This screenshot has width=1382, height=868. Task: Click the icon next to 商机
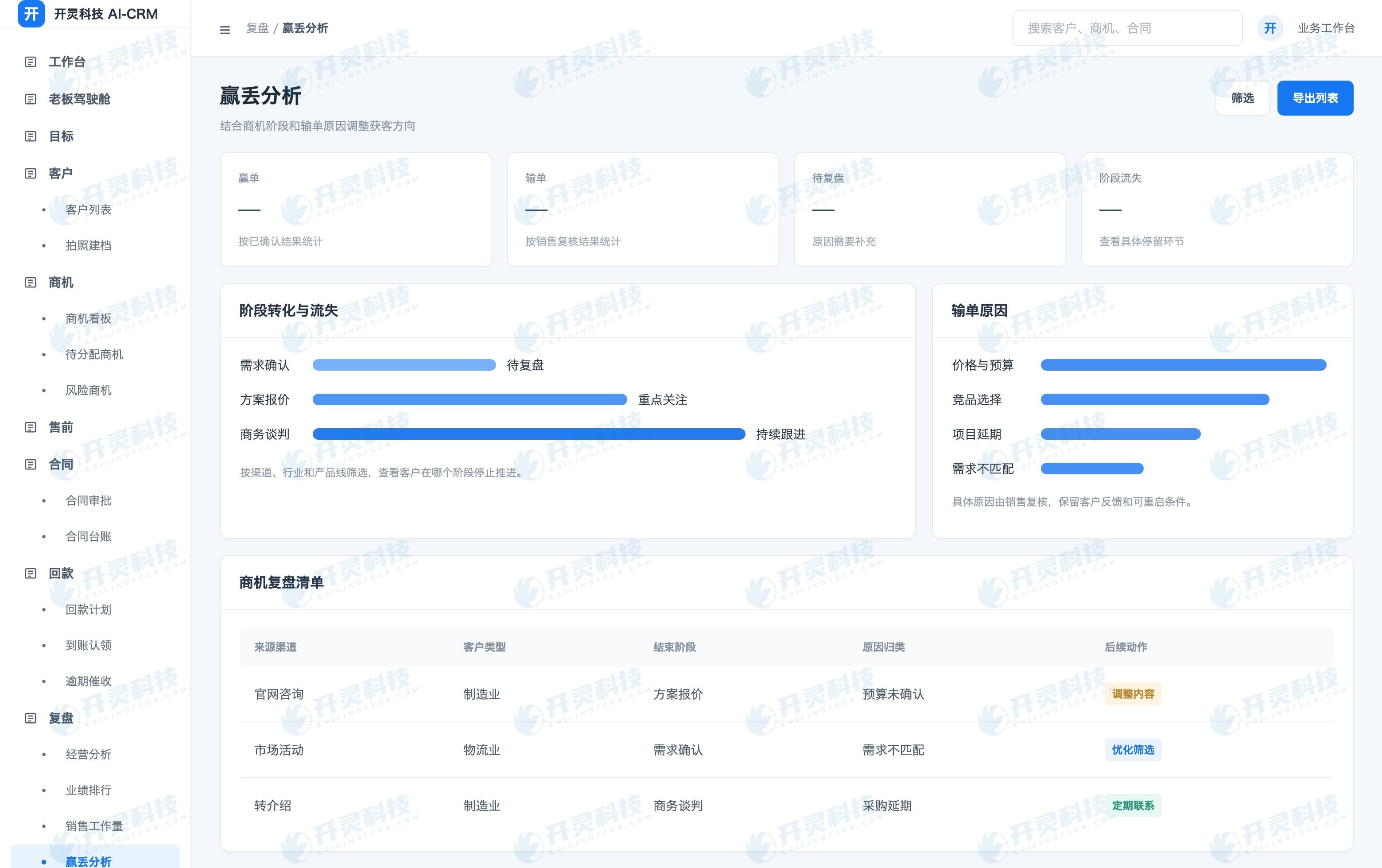point(31,282)
